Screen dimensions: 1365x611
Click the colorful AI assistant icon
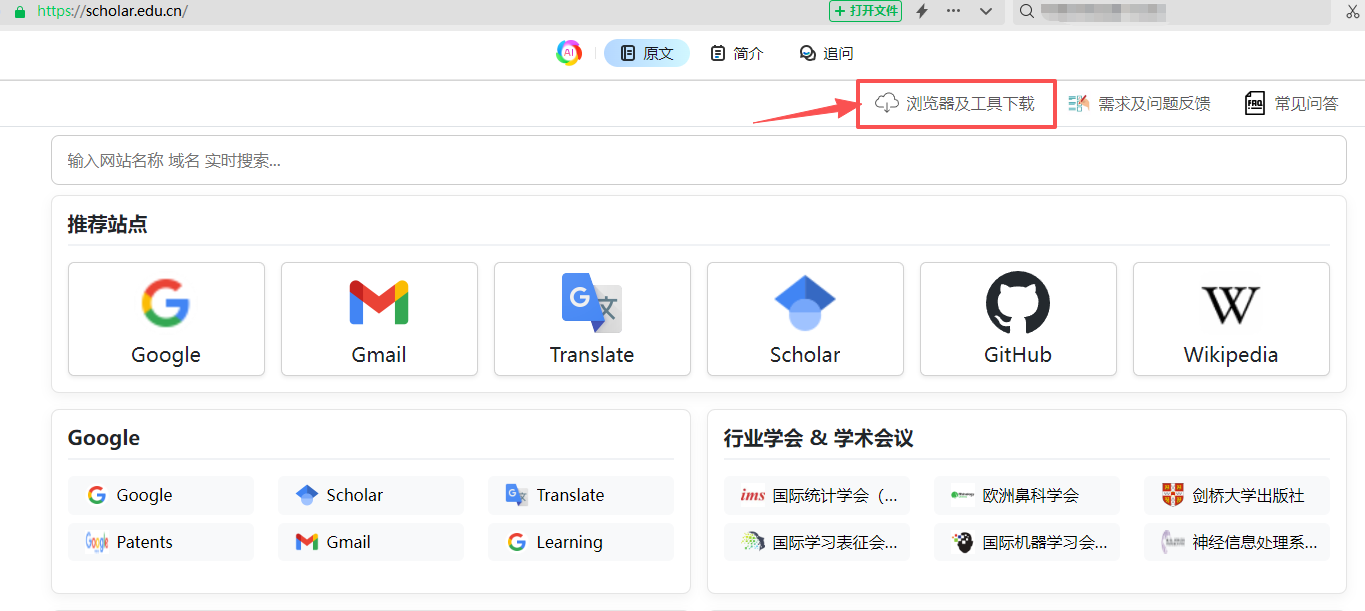coord(569,53)
